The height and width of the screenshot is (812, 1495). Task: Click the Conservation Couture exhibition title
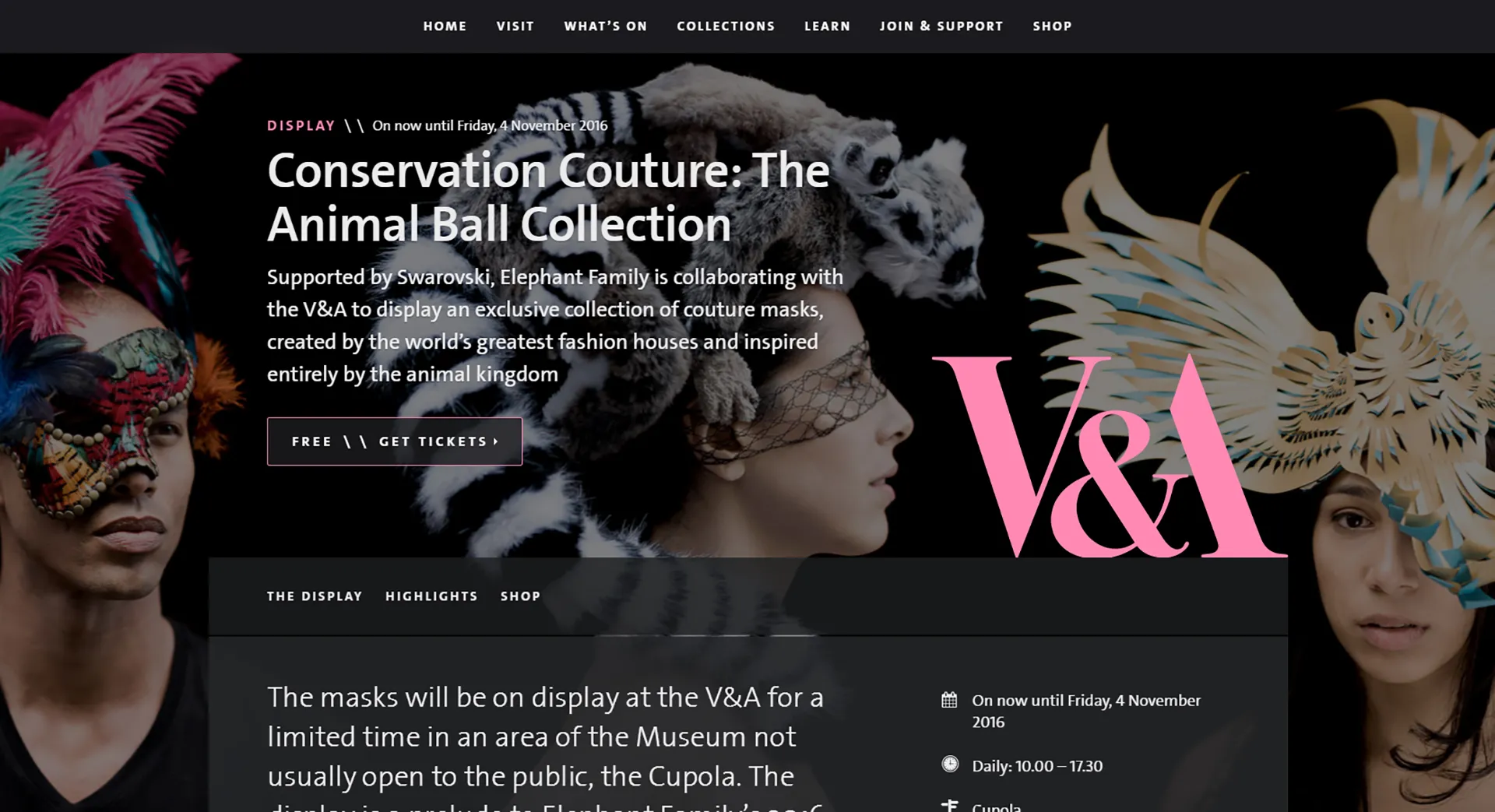pos(548,197)
